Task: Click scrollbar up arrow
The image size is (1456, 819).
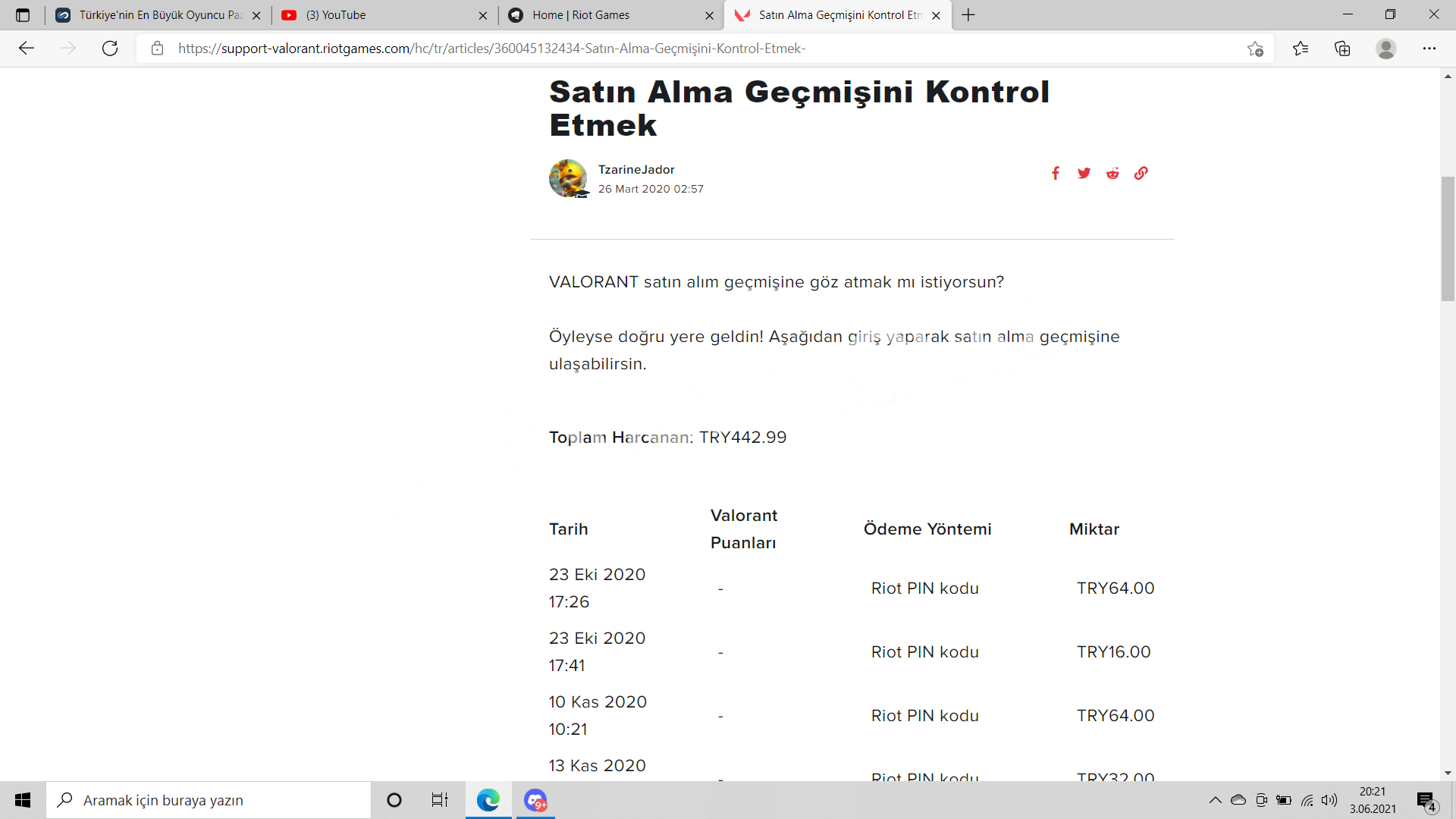Action: tap(1448, 76)
